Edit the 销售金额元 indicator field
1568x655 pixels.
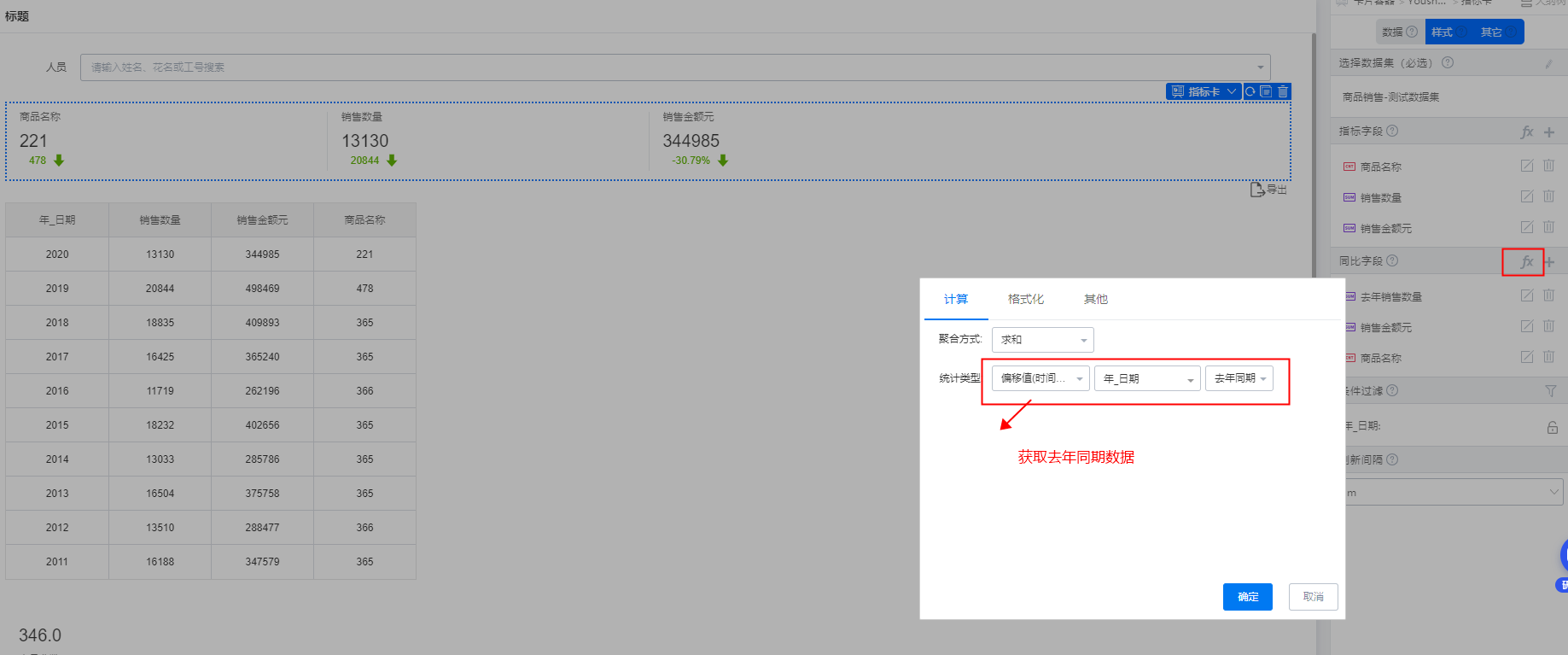click(x=1527, y=227)
